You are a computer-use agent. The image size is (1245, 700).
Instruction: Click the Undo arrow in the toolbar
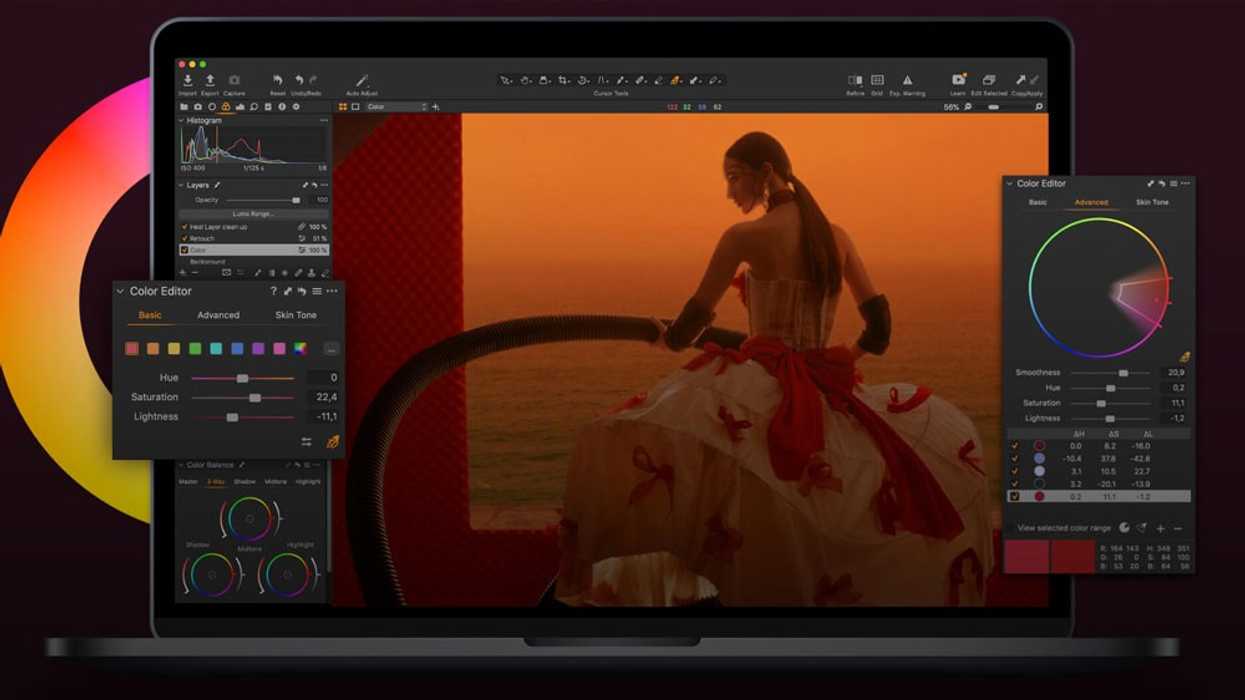(299, 80)
